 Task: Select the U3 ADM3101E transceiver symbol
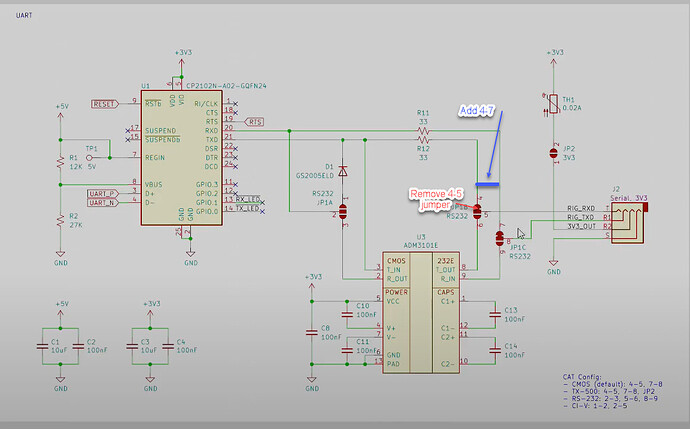coord(421,312)
